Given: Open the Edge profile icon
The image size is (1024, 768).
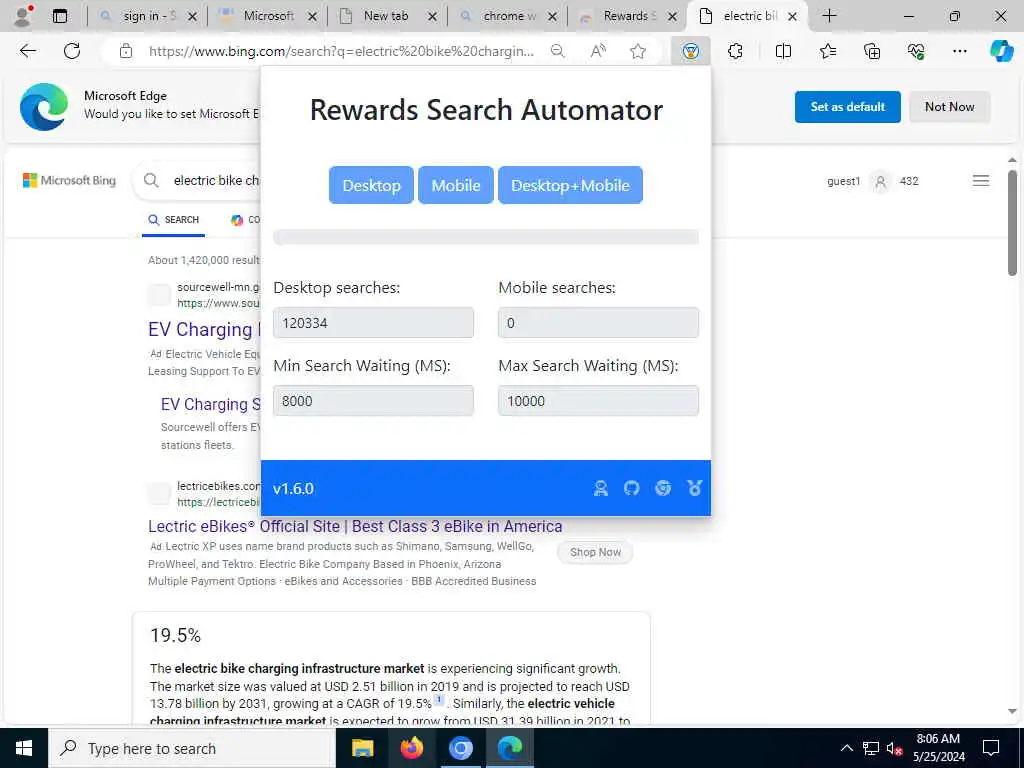Looking at the screenshot, I should point(23,16).
